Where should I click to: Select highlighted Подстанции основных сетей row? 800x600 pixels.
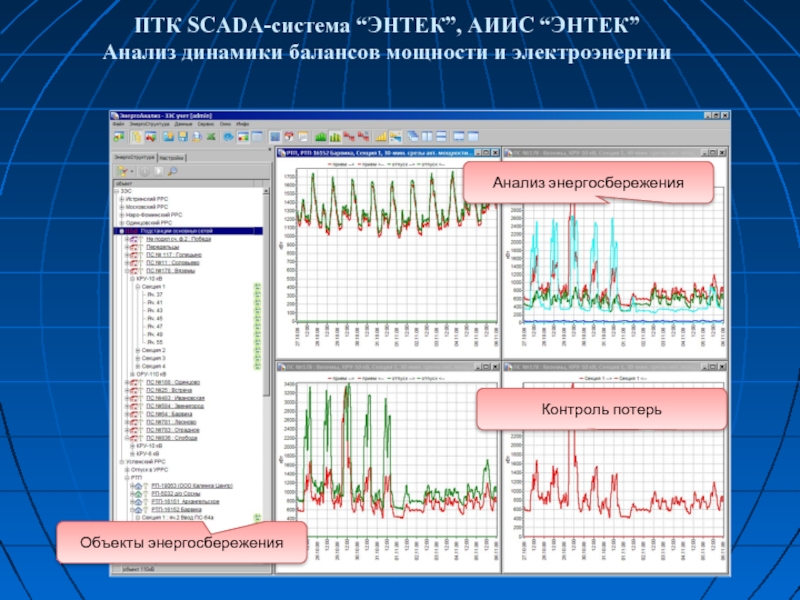coord(188,231)
